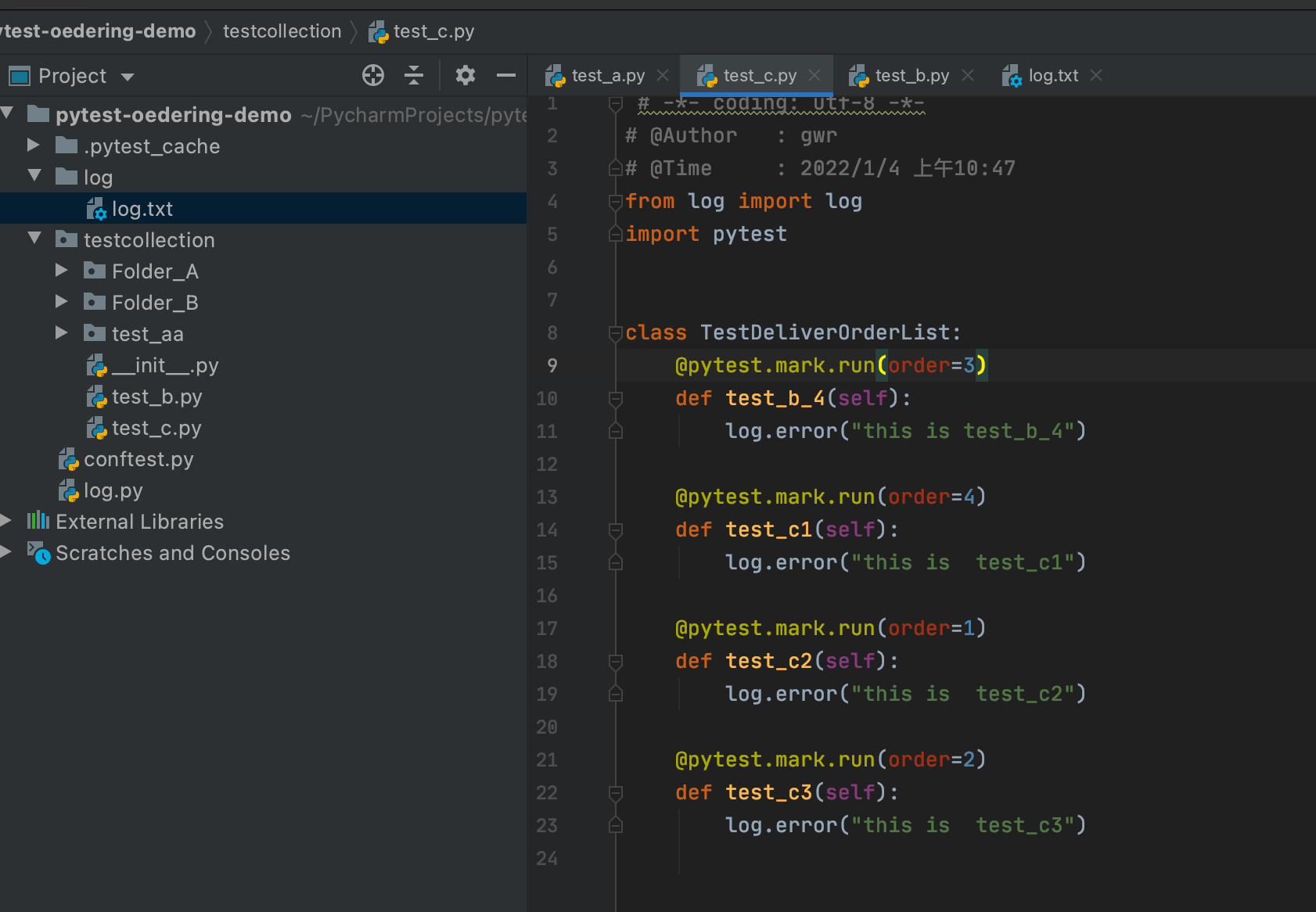The image size is (1316, 912).
Task: Click the Scratches and Consoles icon
Action: tap(38, 553)
